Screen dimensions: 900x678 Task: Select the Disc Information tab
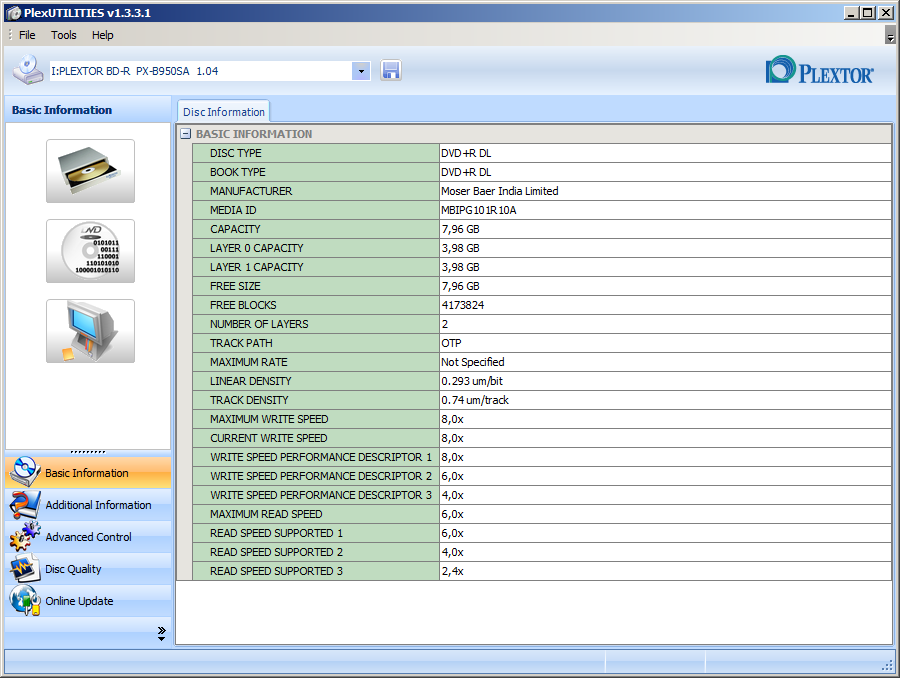[224, 112]
